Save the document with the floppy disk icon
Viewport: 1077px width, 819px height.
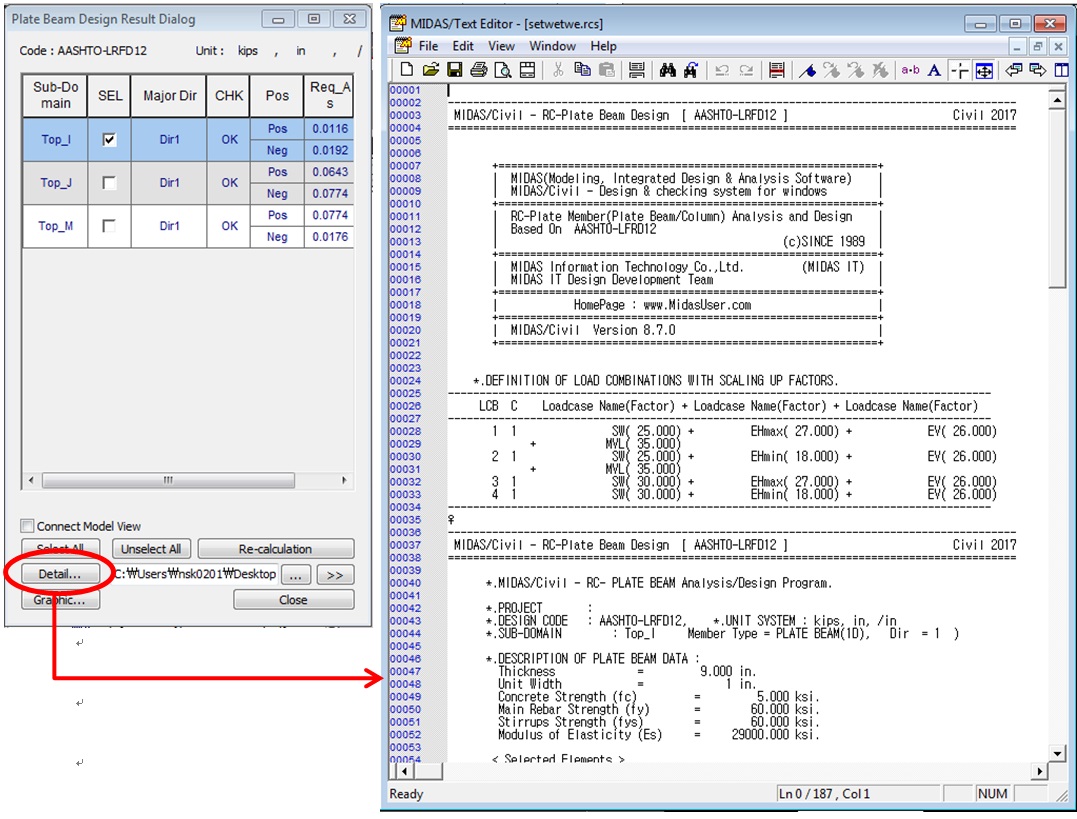pos(455,70)
